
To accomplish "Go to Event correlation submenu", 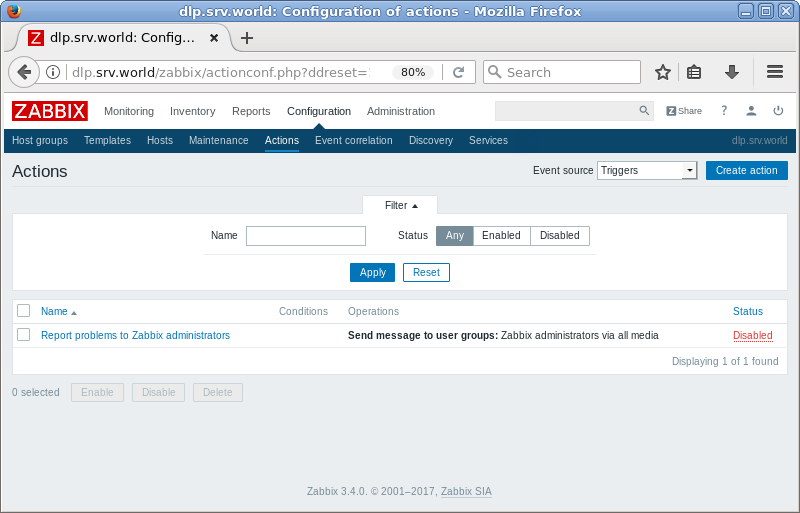I will click(x=354, y=140).
